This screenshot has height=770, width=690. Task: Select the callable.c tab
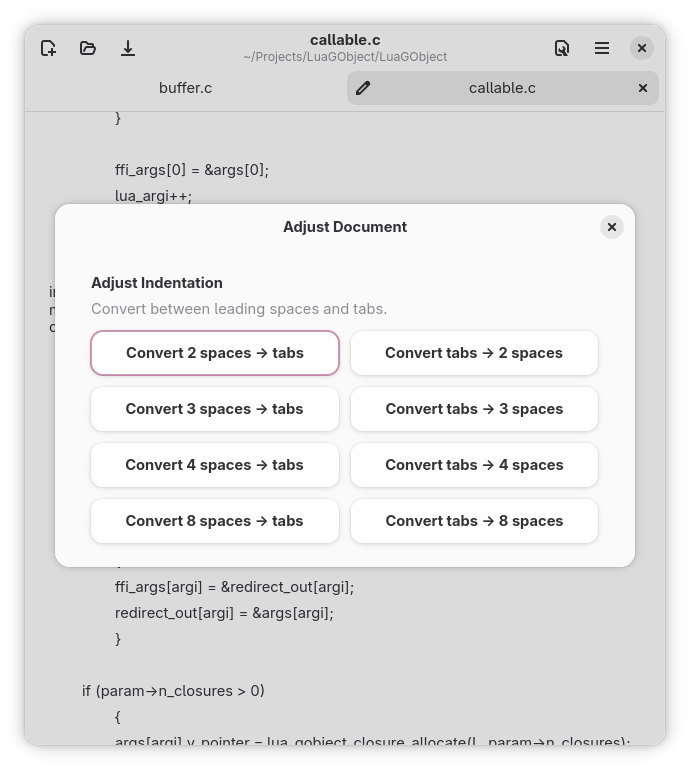[502, 88]
